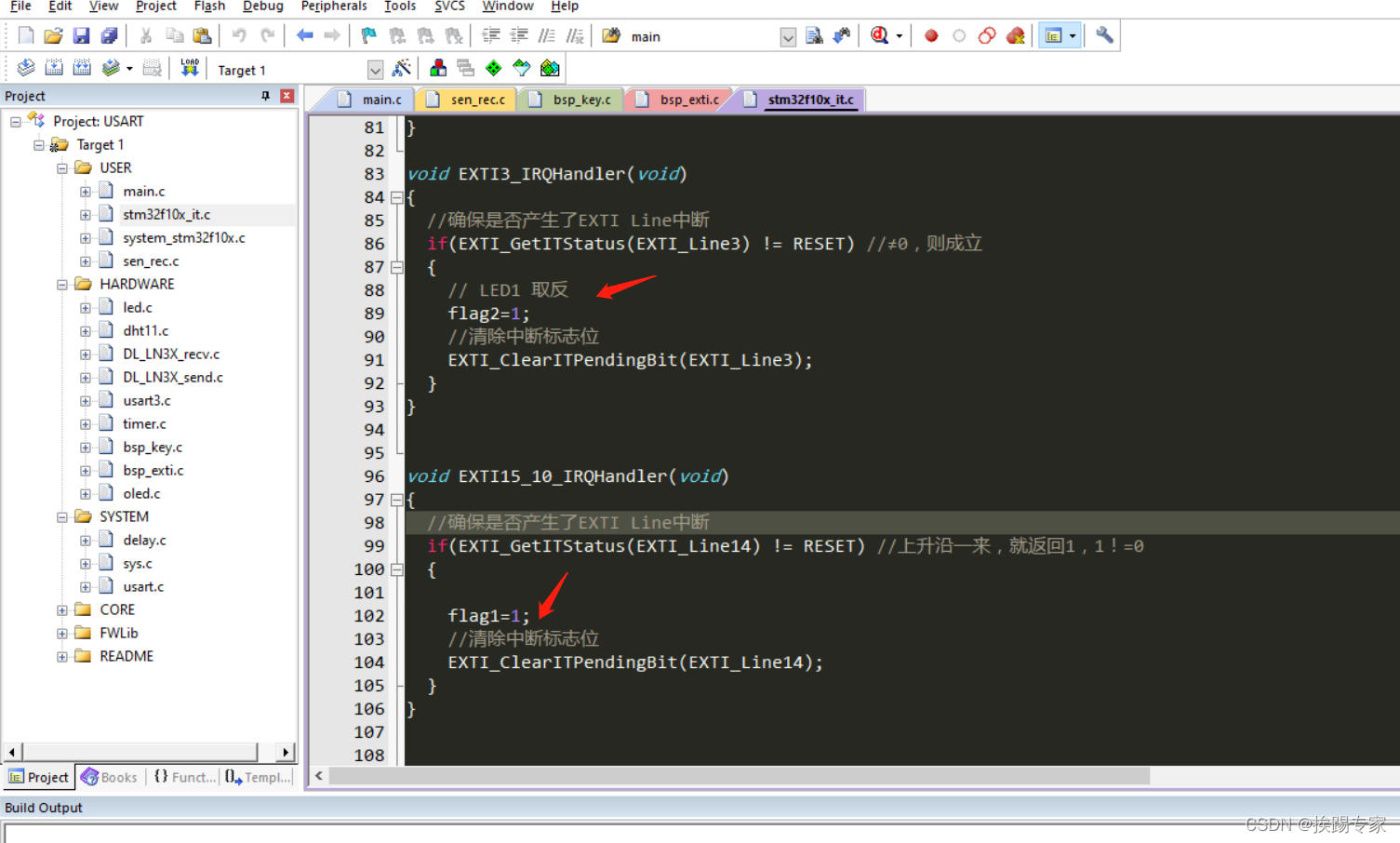Save the current file
The image size is (1400, 843).
click(x=82, y=36)
